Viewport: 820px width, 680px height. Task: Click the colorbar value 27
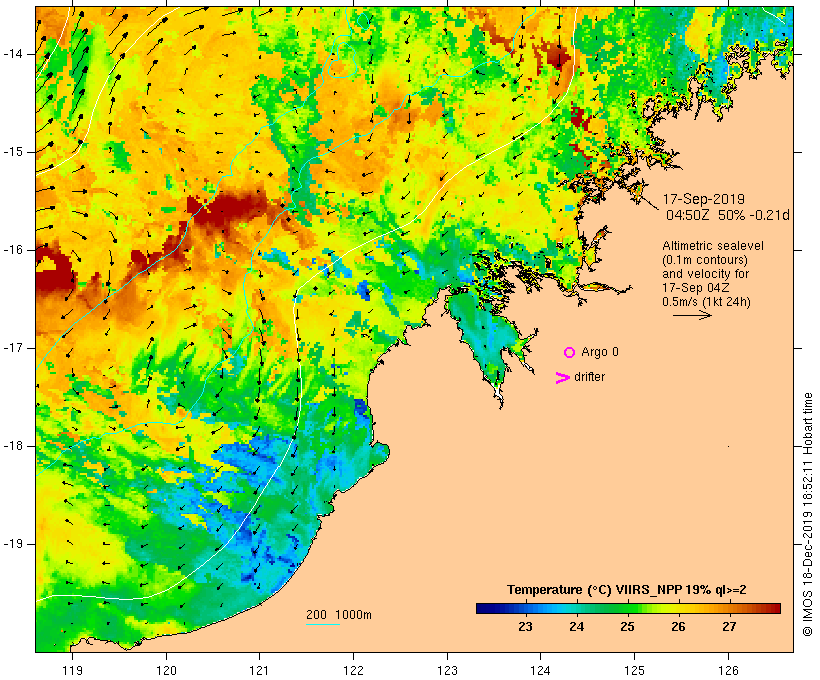(729, 627)
